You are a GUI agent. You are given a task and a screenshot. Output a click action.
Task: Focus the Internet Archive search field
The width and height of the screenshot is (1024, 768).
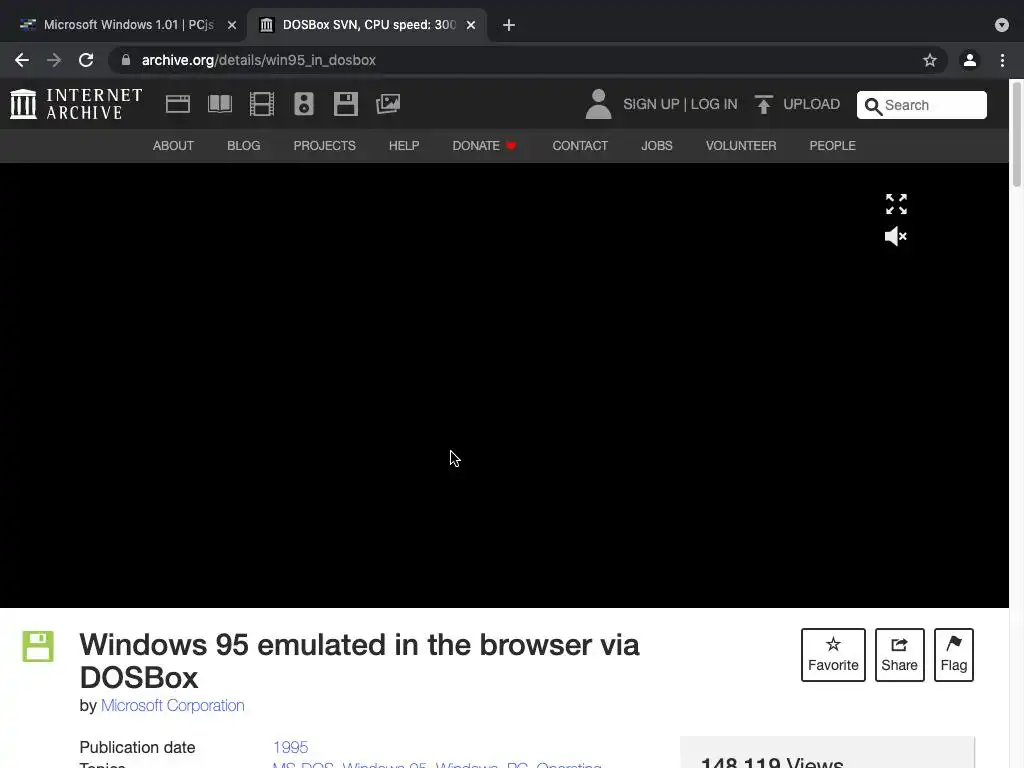click(921, 105)
